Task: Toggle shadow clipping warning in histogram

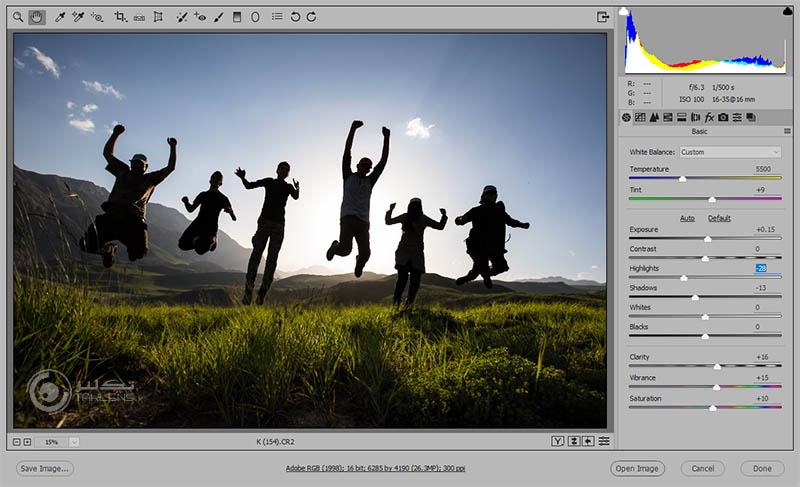Action: coord(625,12)
